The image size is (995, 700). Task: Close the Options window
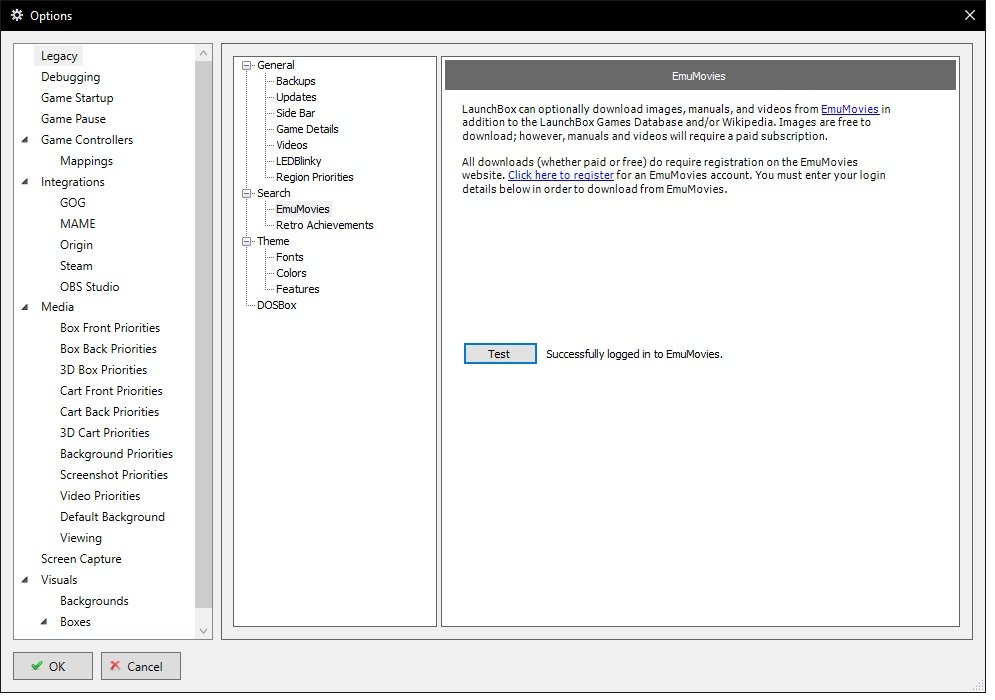970,15
